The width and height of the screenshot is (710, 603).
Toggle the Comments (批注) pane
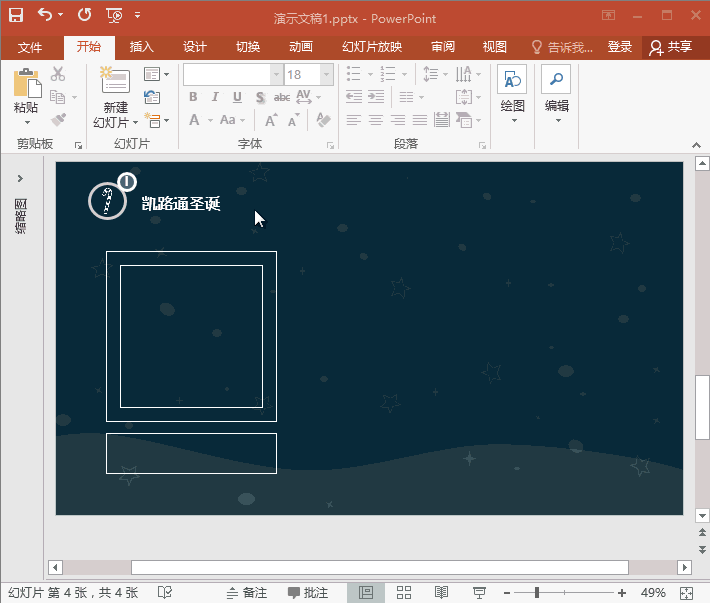coord(308,593)
